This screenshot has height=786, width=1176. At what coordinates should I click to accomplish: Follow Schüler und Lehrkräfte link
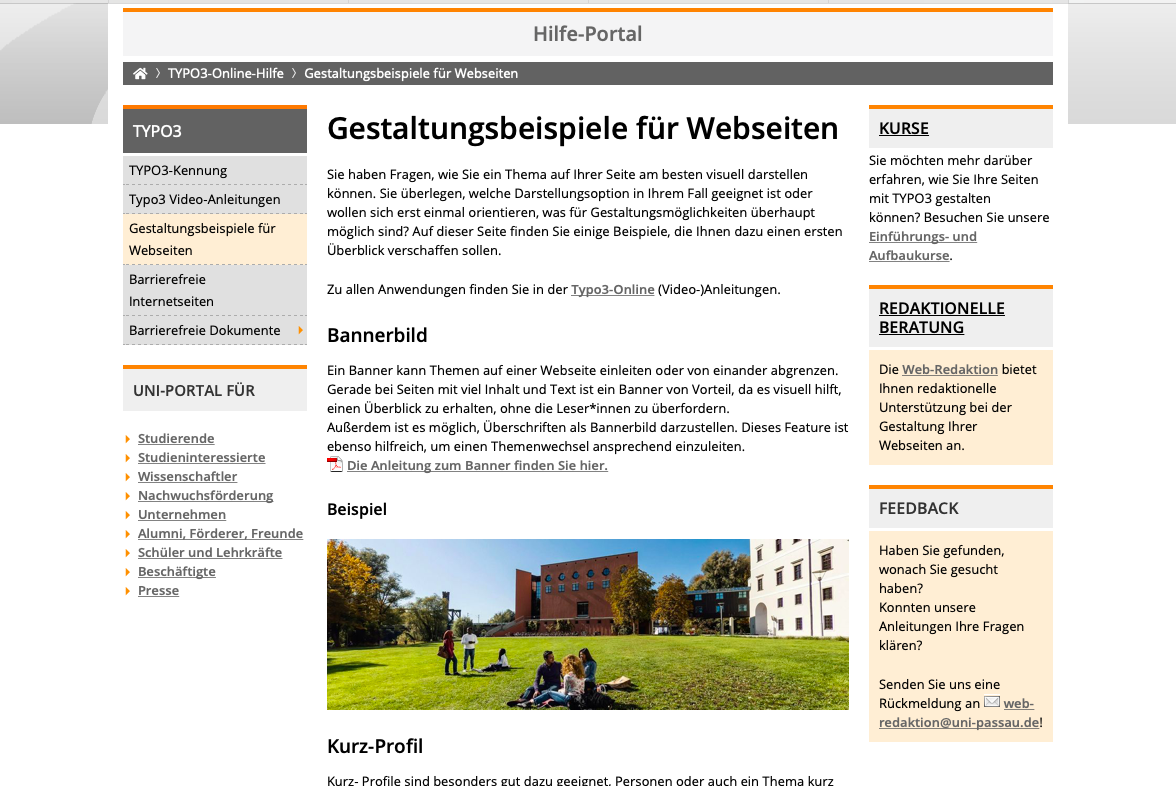click(209, 552)
